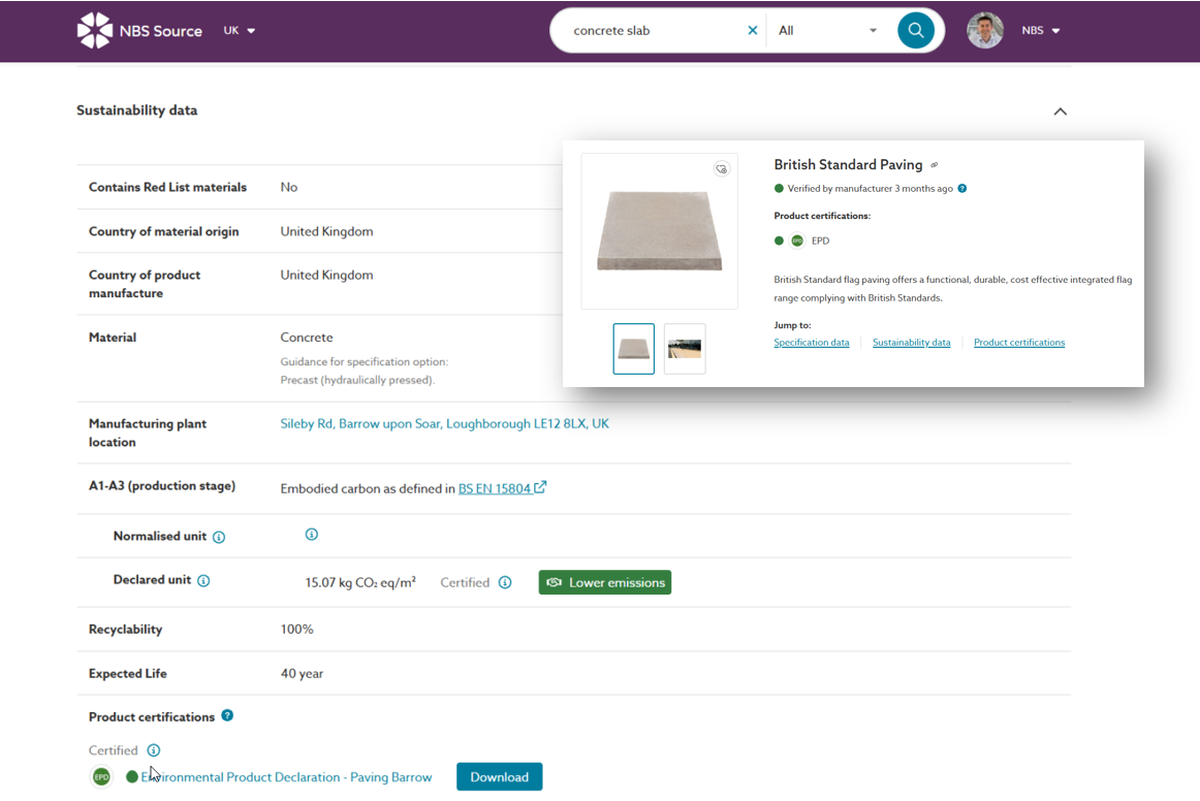The image size is (1200, 801).
Task: Click the NBS Source logo
Action: [x=139, y=31]
